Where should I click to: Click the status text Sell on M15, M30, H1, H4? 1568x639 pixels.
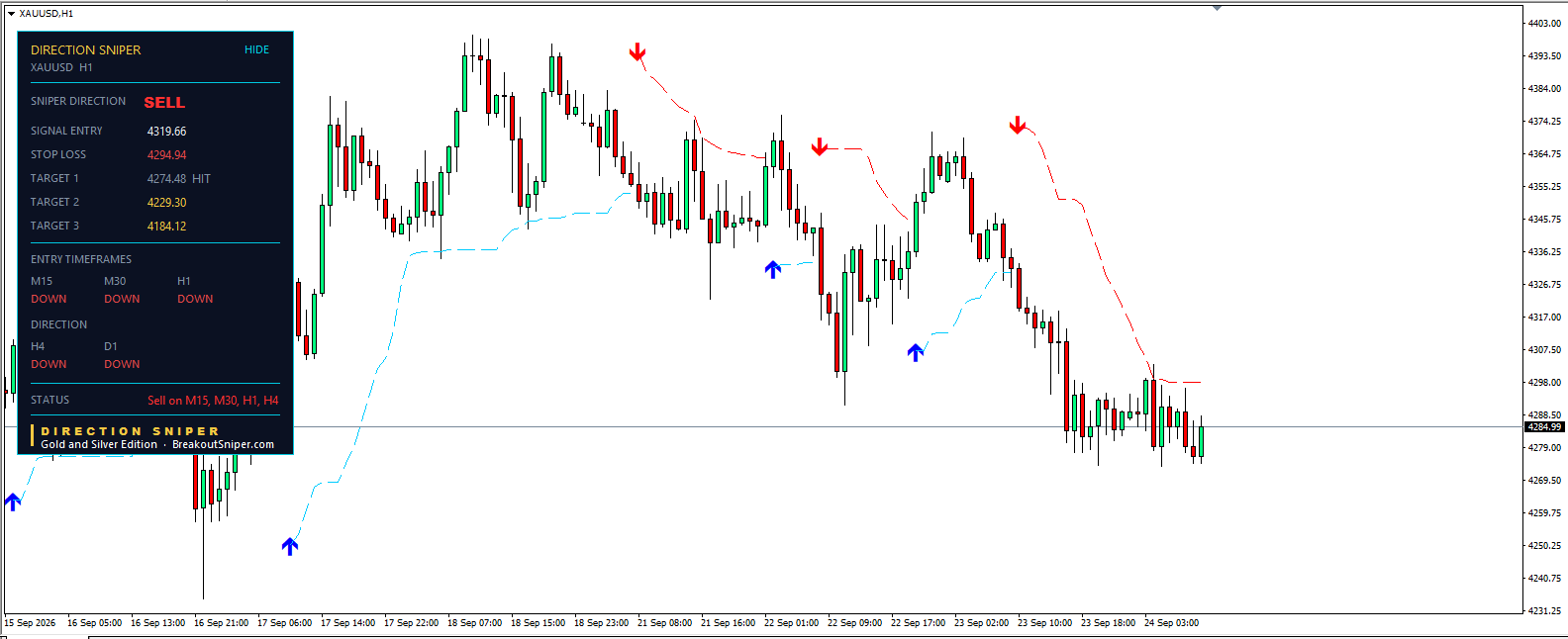pyautogui.click(x=213, y=401)
